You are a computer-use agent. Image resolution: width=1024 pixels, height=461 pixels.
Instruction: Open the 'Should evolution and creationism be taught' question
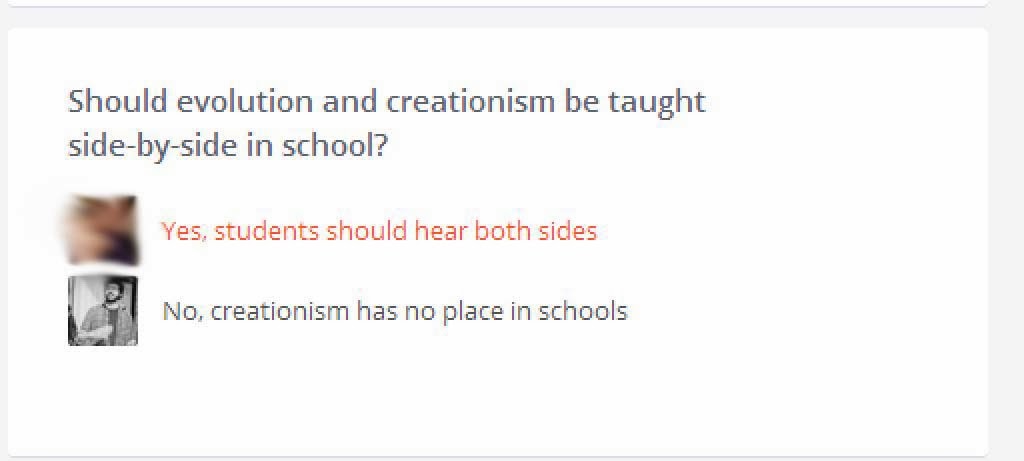(x=387, y=123)
